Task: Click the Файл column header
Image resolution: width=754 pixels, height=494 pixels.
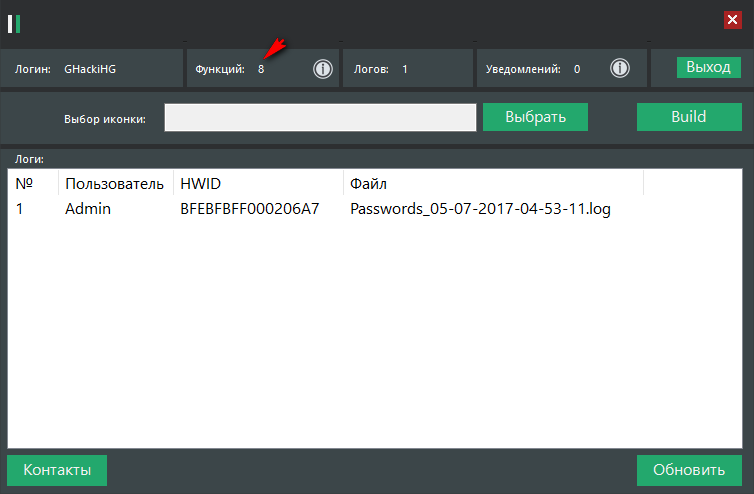Action: 368,184
